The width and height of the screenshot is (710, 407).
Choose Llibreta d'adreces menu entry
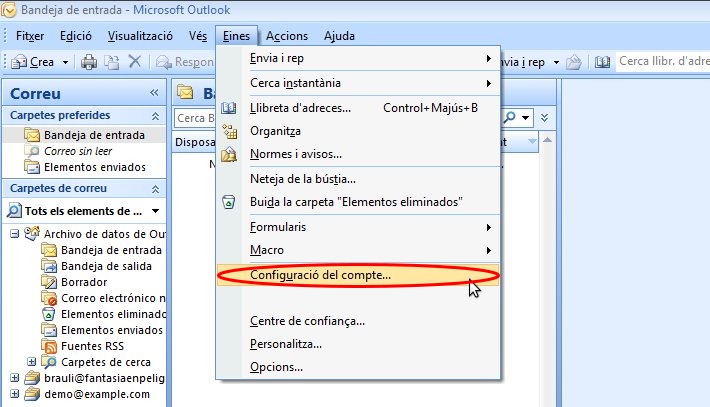[x=359, y=108]
